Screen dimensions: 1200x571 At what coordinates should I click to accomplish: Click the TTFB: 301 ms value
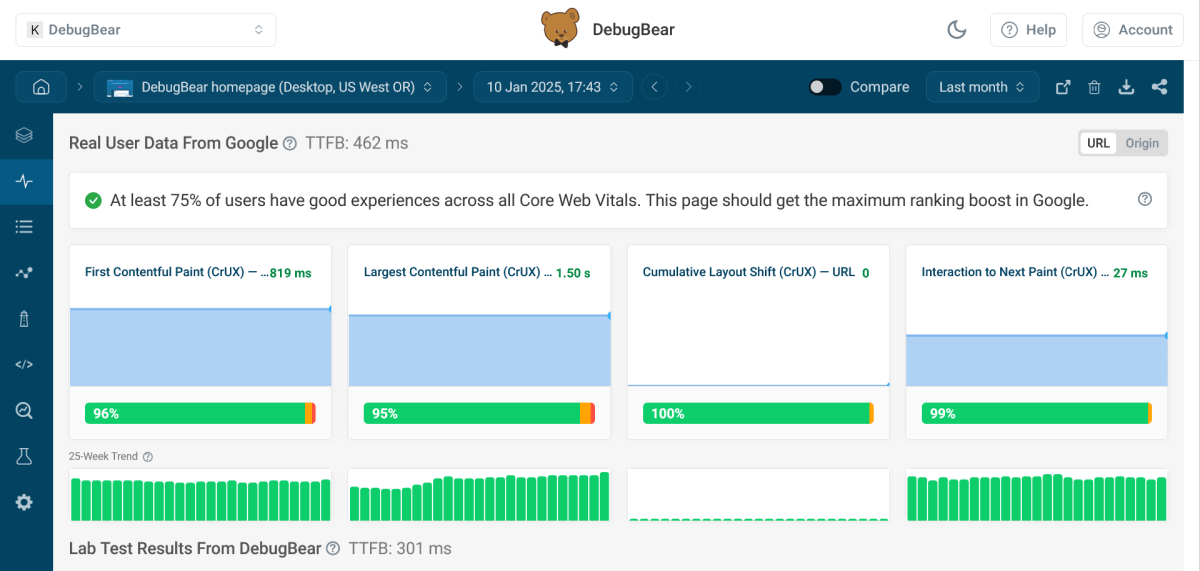[x=400, y=548]
